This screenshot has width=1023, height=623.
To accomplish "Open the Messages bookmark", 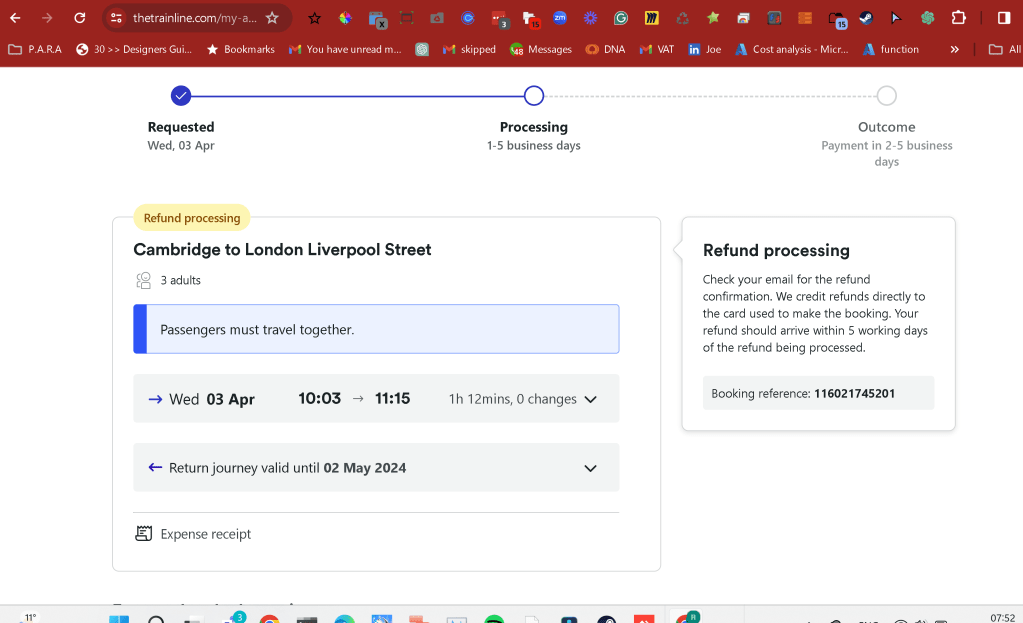I will (x=541, y=49).
